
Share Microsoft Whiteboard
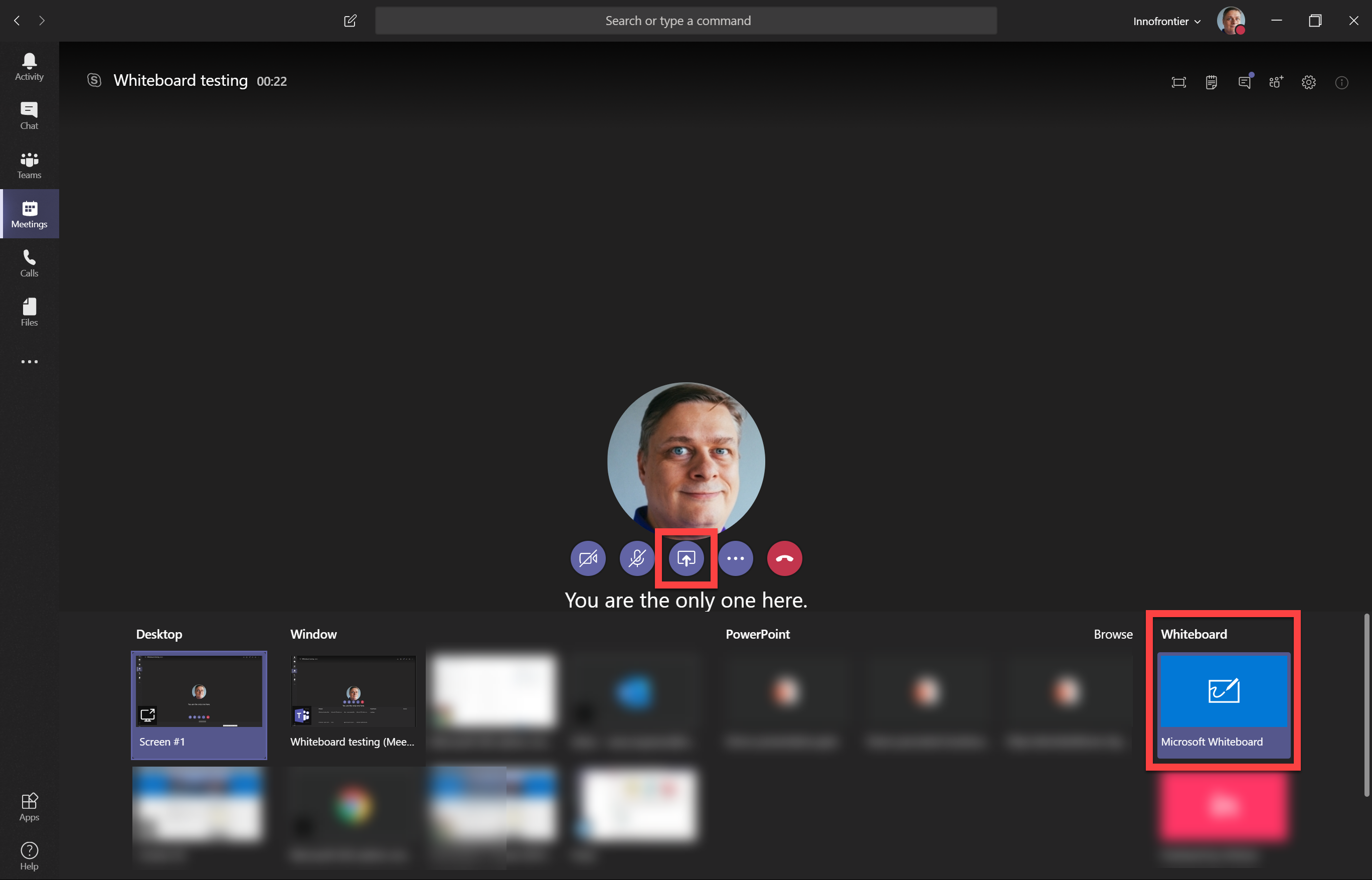1223,704
